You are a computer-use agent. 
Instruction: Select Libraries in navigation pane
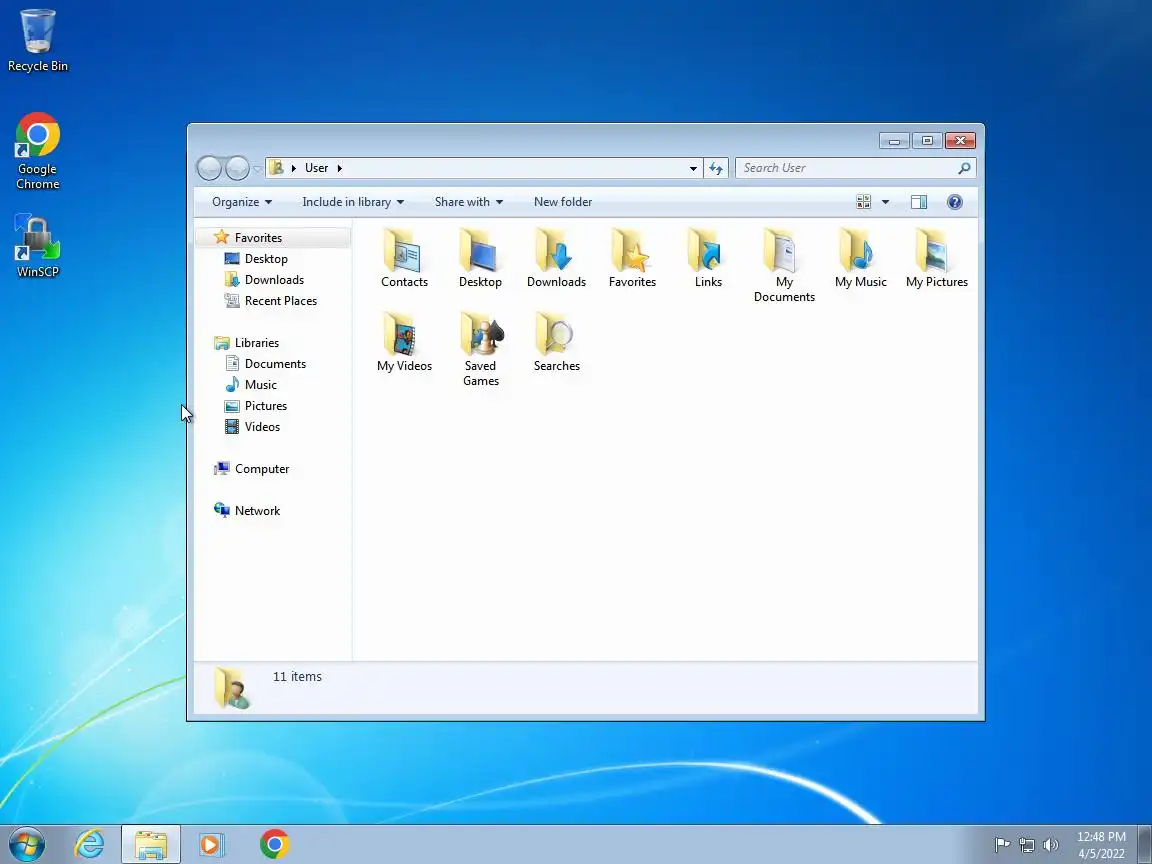pyautogui.click(x=256, y=343)
